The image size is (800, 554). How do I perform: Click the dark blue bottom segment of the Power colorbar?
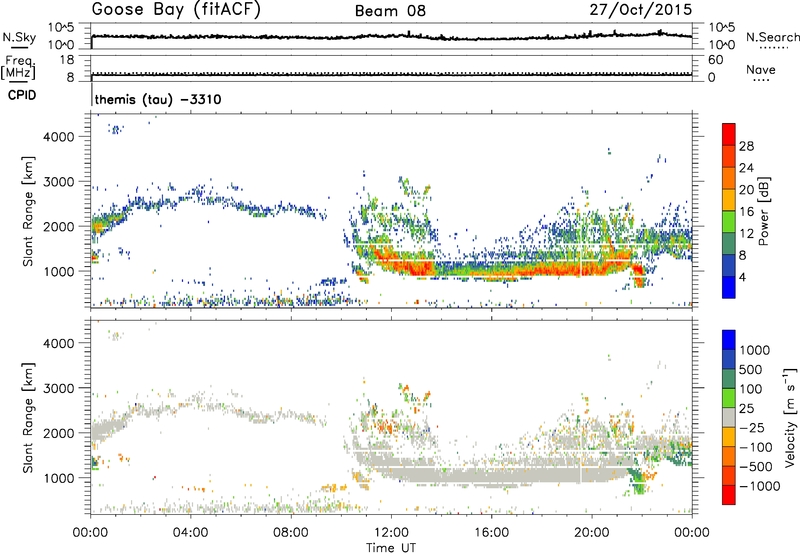pos(729,287)
